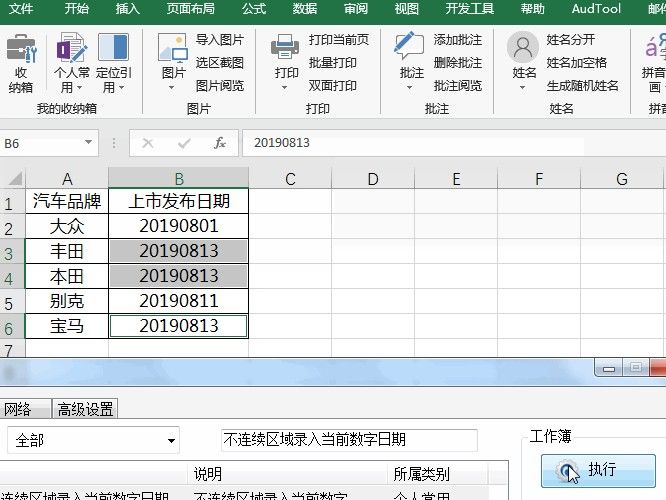
Task: Click 批量打印 command
Action: click(333, 63)
